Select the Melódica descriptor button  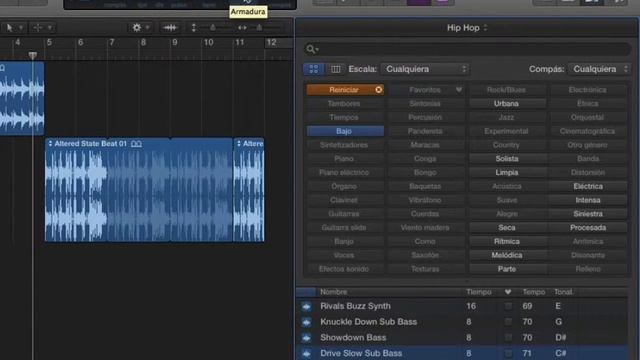506,256
